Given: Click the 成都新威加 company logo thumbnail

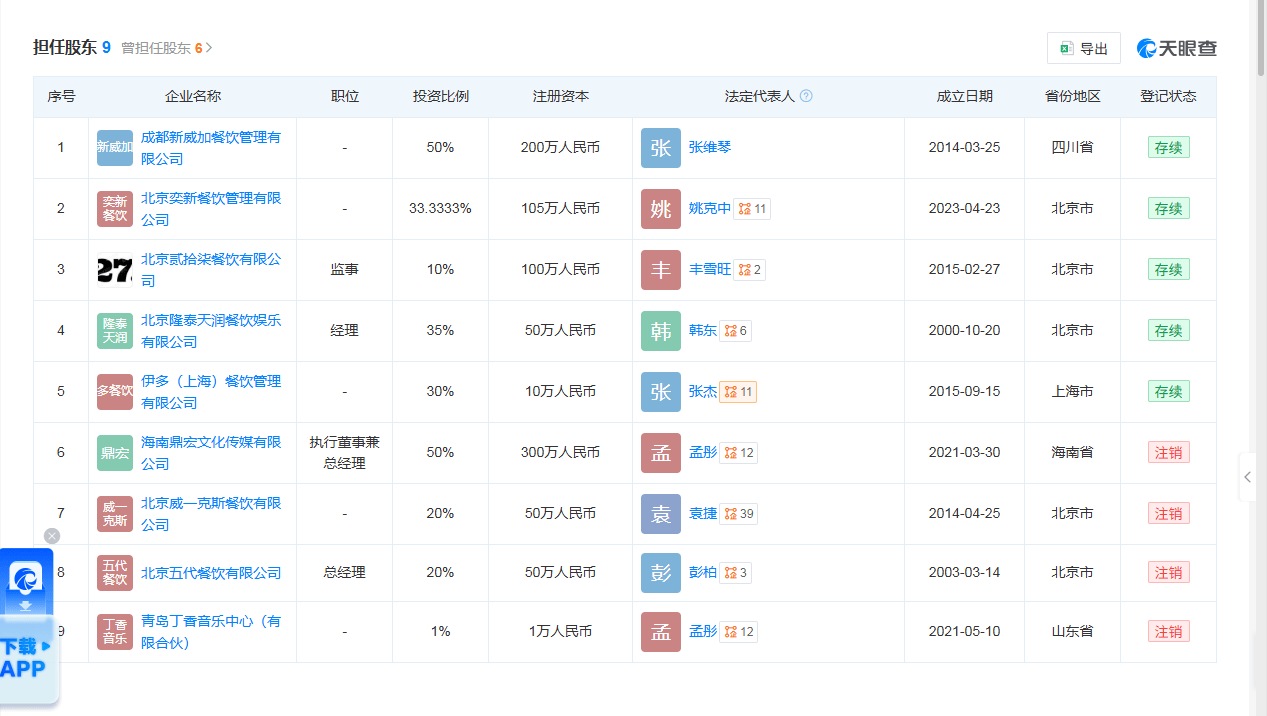Looking at the screenshot, I should 114,147.
